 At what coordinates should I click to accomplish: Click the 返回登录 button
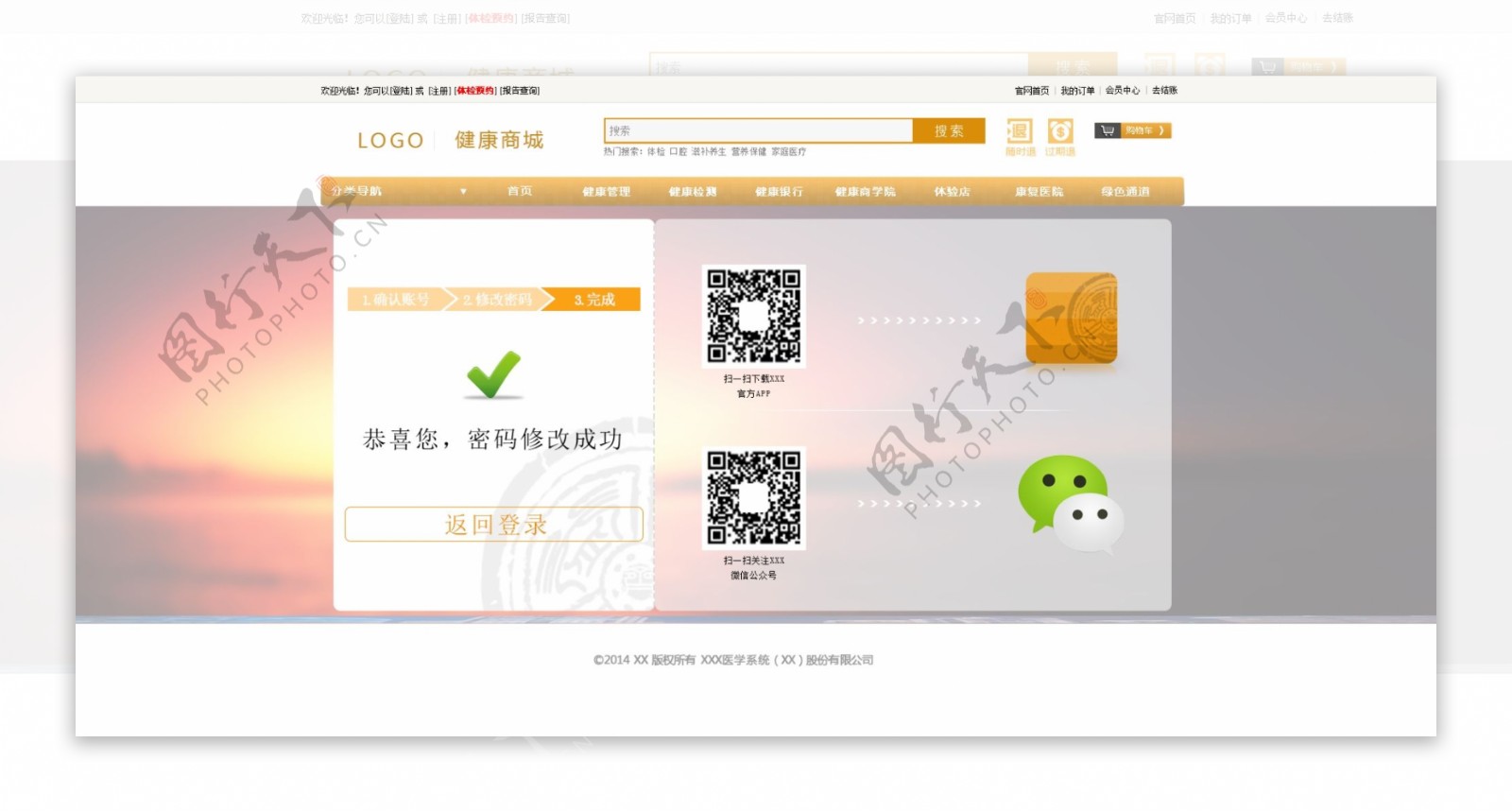pyautogui.click(x=494, y=524)
